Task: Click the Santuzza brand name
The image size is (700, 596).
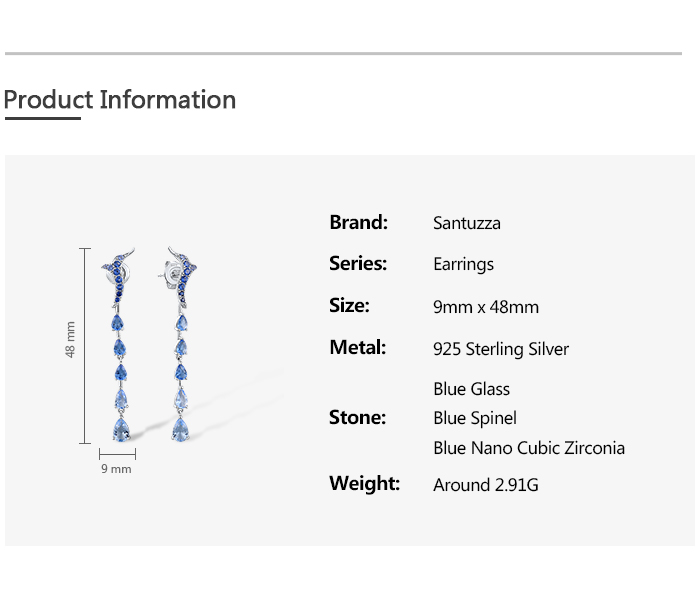Action: tap(466, 223)
